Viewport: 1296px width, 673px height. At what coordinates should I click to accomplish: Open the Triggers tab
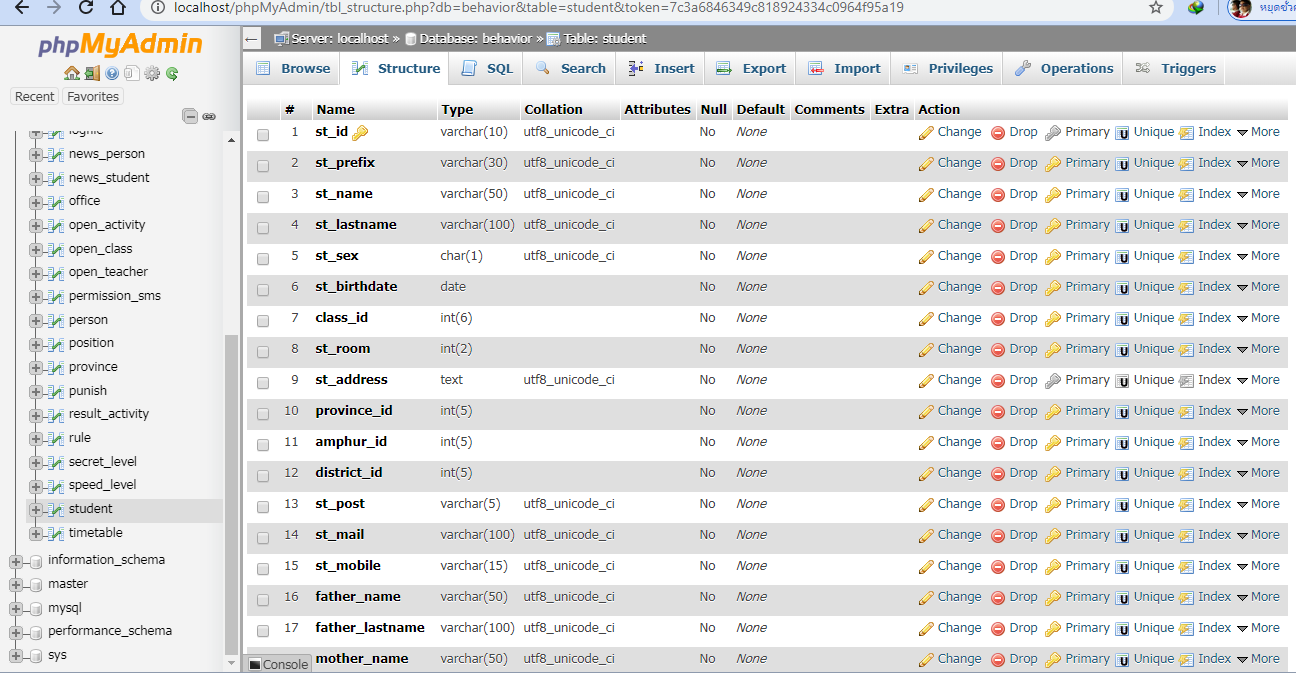pyautogui.click(x=1175, y=69)
